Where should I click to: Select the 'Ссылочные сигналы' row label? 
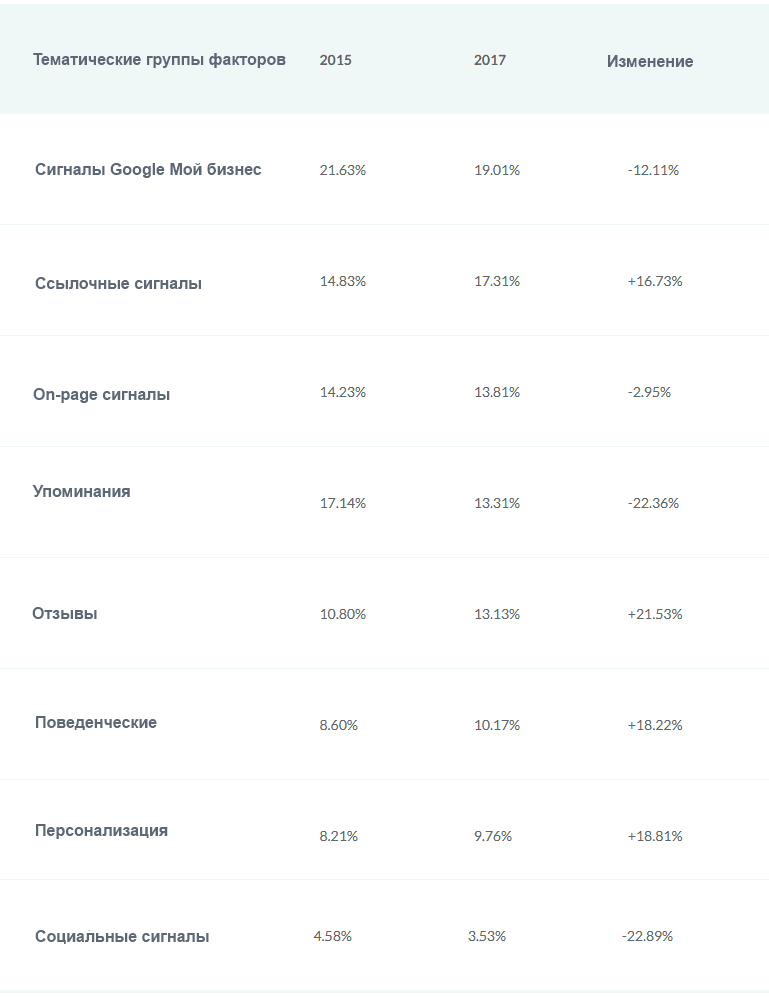(x=118, y=284)
